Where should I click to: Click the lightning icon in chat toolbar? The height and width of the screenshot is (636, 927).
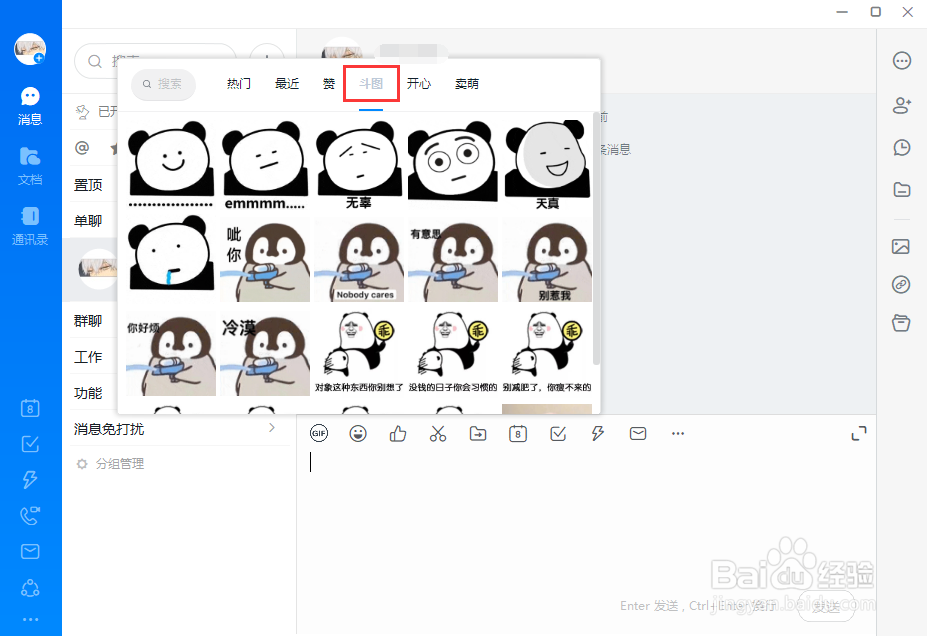pyautogui.click(x=598, y=433)
